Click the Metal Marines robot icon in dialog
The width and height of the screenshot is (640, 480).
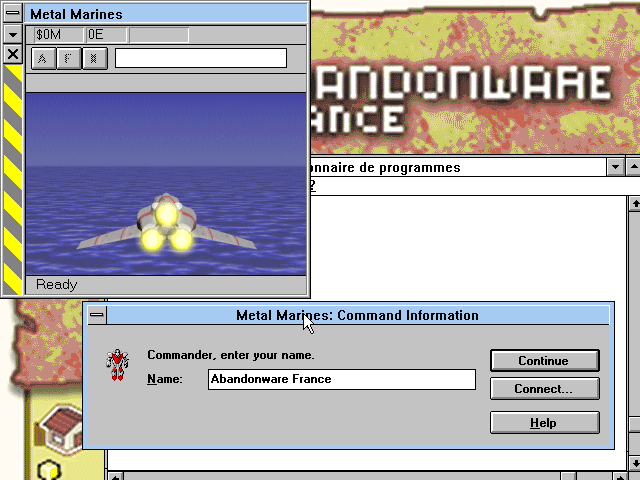[x=118, y=364]
